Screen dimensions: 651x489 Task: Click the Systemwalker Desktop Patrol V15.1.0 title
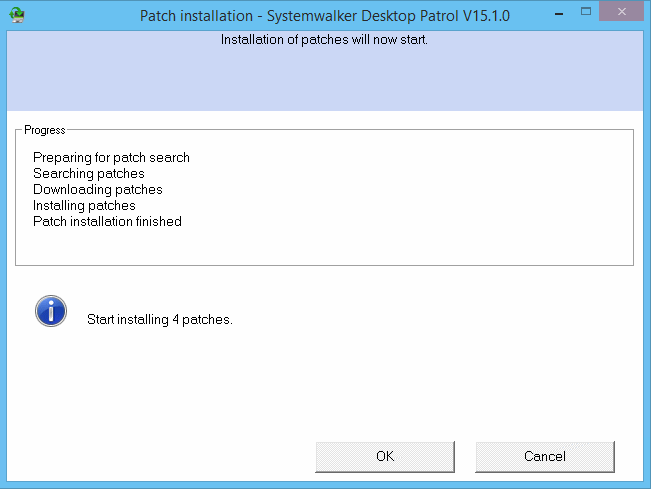[x=388, y=16]
